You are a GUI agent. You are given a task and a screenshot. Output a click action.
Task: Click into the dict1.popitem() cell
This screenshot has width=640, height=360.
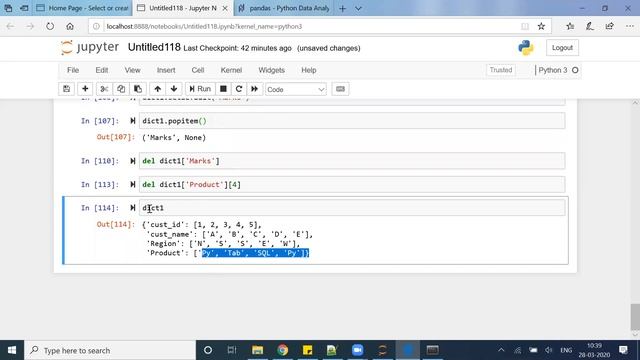[x=352, y=121]
